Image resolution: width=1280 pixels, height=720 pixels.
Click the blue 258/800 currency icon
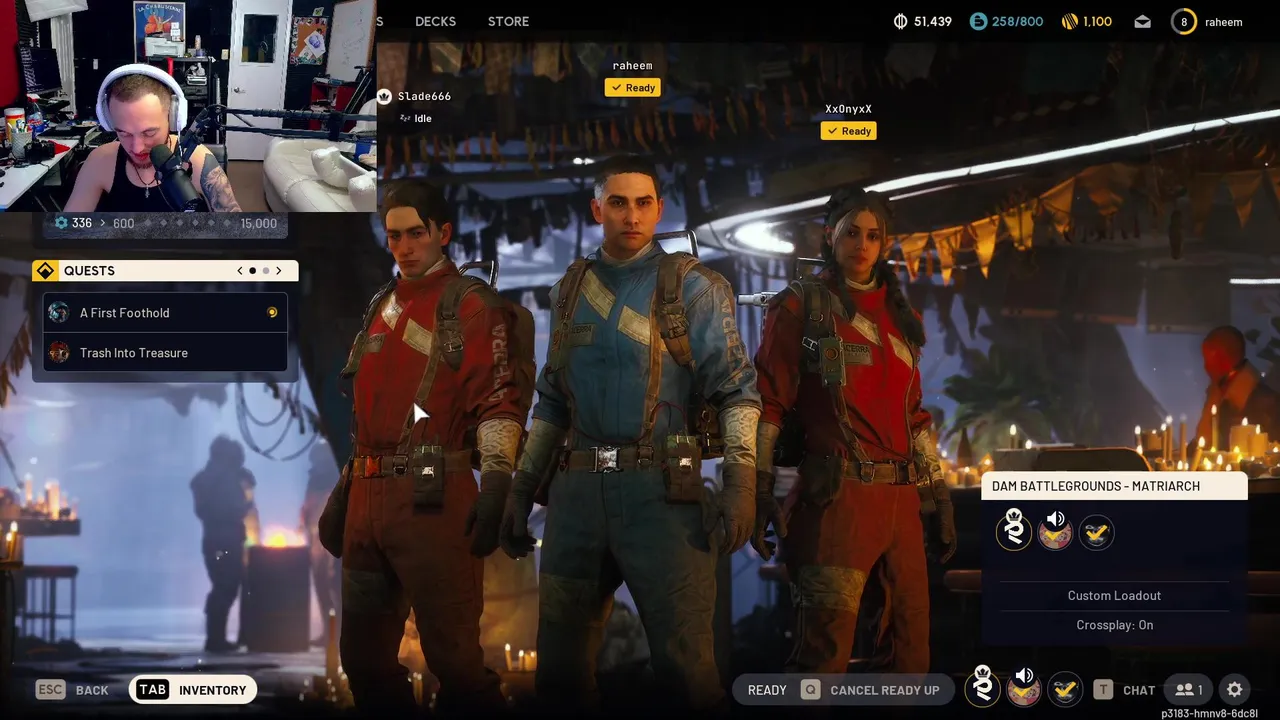coord(978,21)
